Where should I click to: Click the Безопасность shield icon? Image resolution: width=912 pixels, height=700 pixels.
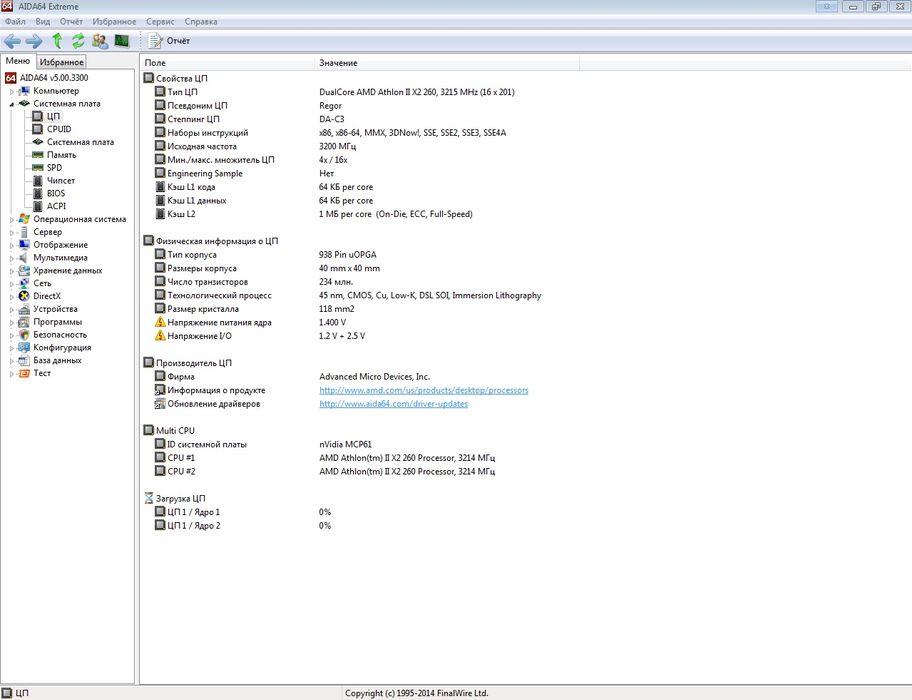click(x=24, y=335)
